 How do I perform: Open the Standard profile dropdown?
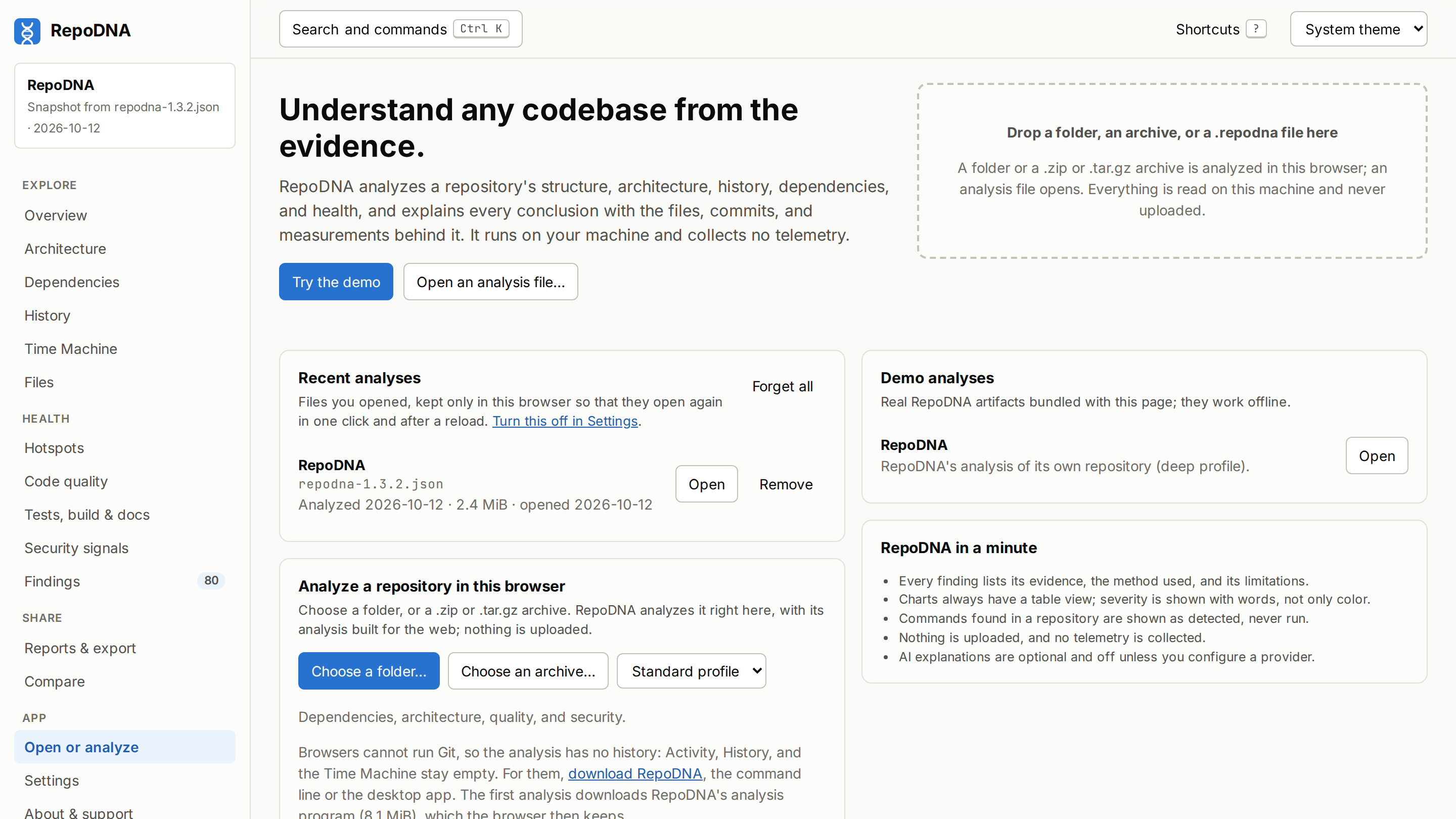tap(691, 671)
